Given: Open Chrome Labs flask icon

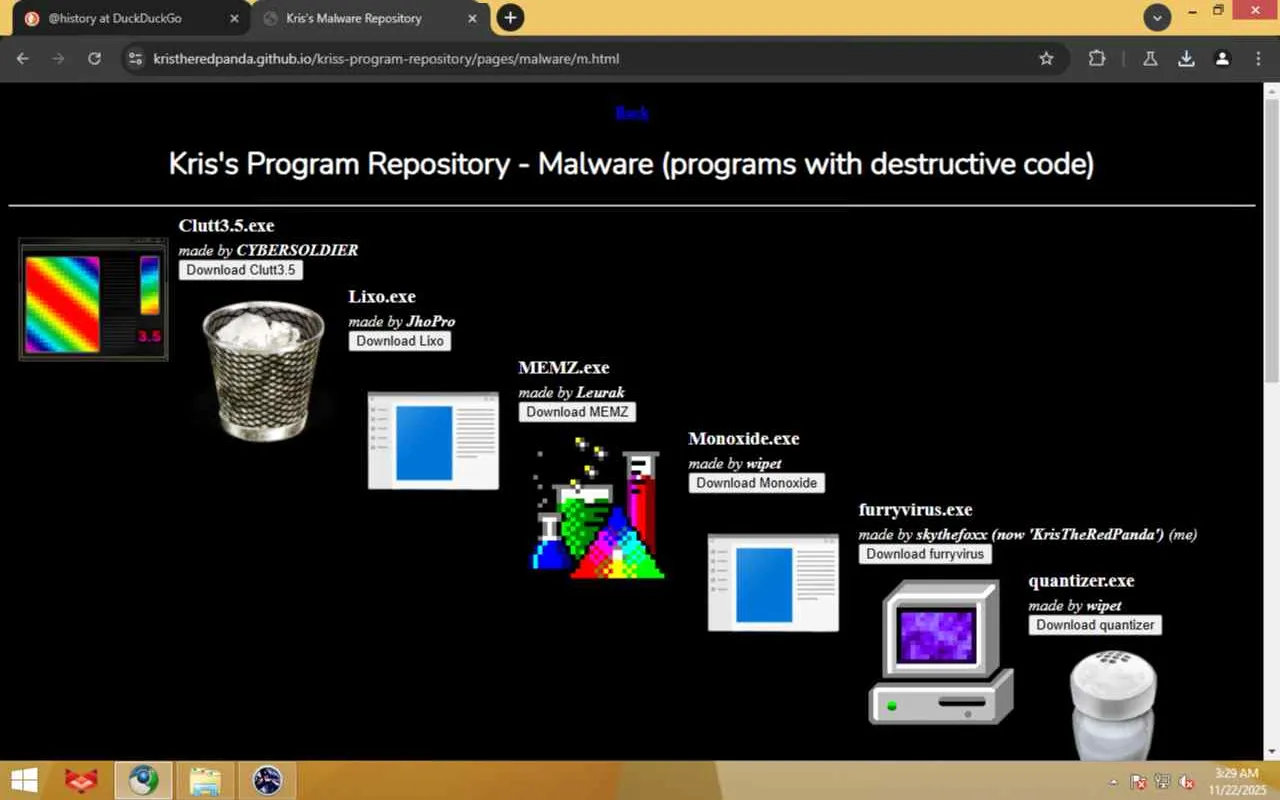Looking at the screenshot, I should pos(1150,59).
